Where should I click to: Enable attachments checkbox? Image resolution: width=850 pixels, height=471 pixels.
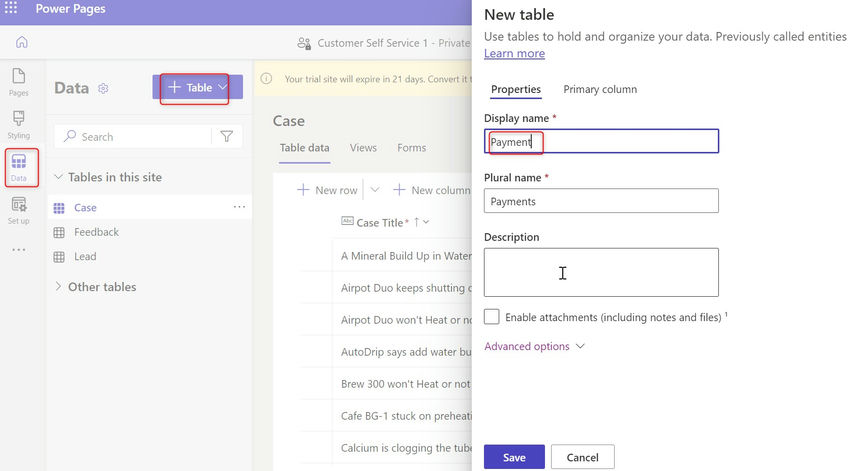pos(492,317)
